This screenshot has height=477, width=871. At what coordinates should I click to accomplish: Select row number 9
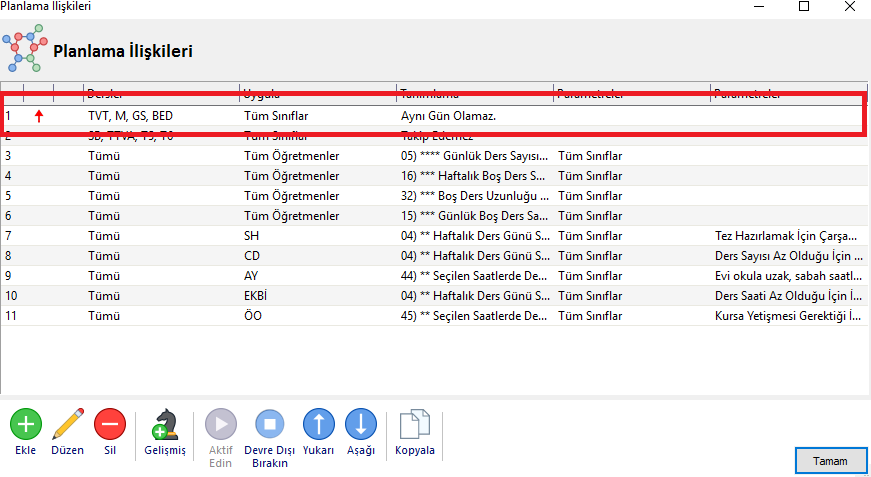[8, 276]
